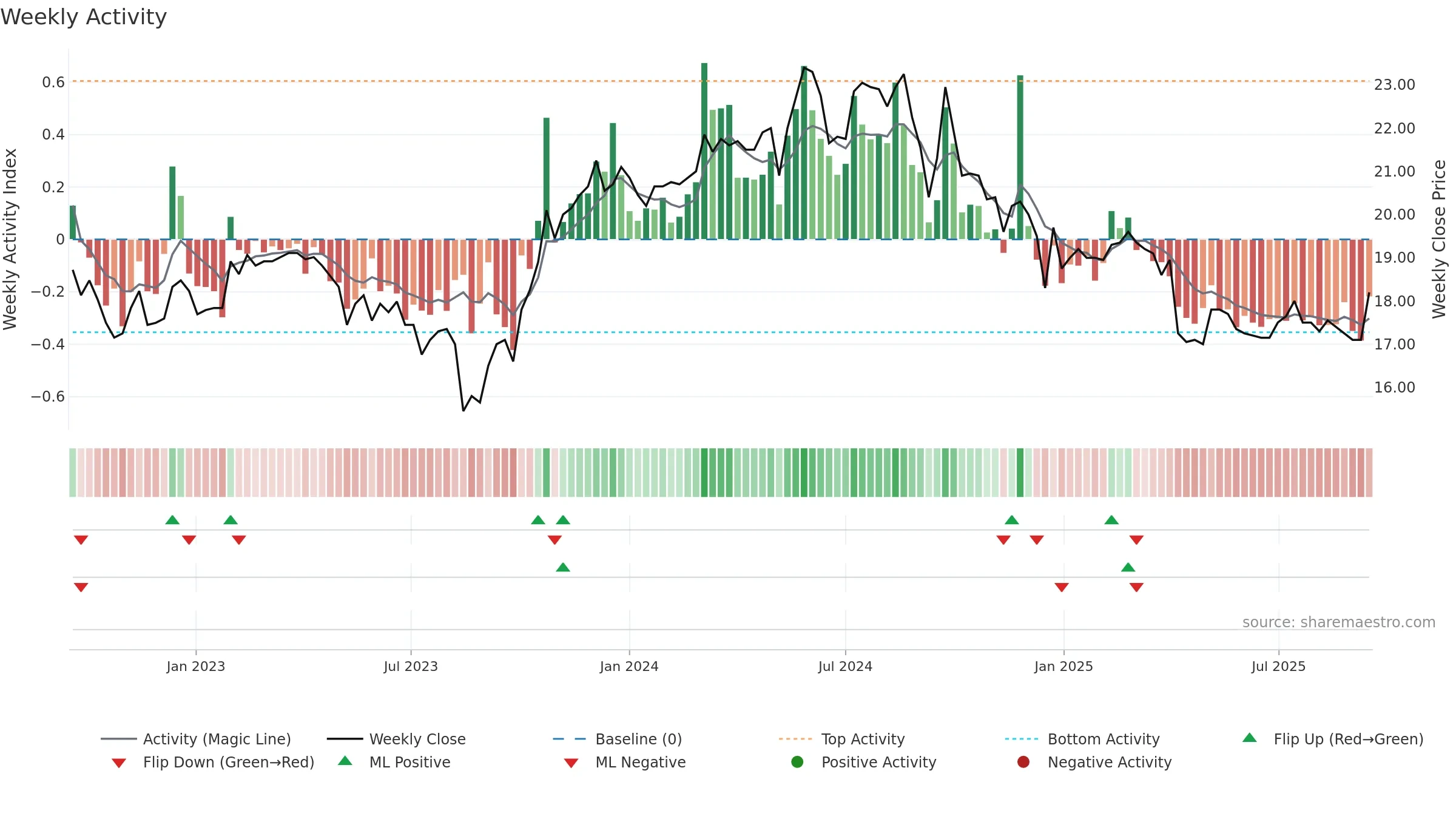1456x819 pixels.
Task: Click the red Flip Down triangle in legend
Action: [x=119, y=763]
